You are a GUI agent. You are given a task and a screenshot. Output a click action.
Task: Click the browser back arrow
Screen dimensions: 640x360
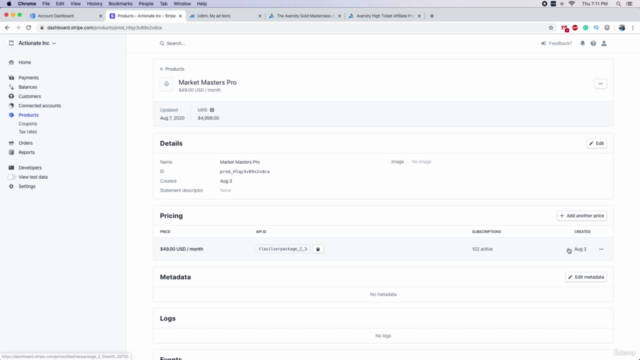pos(7,28)
